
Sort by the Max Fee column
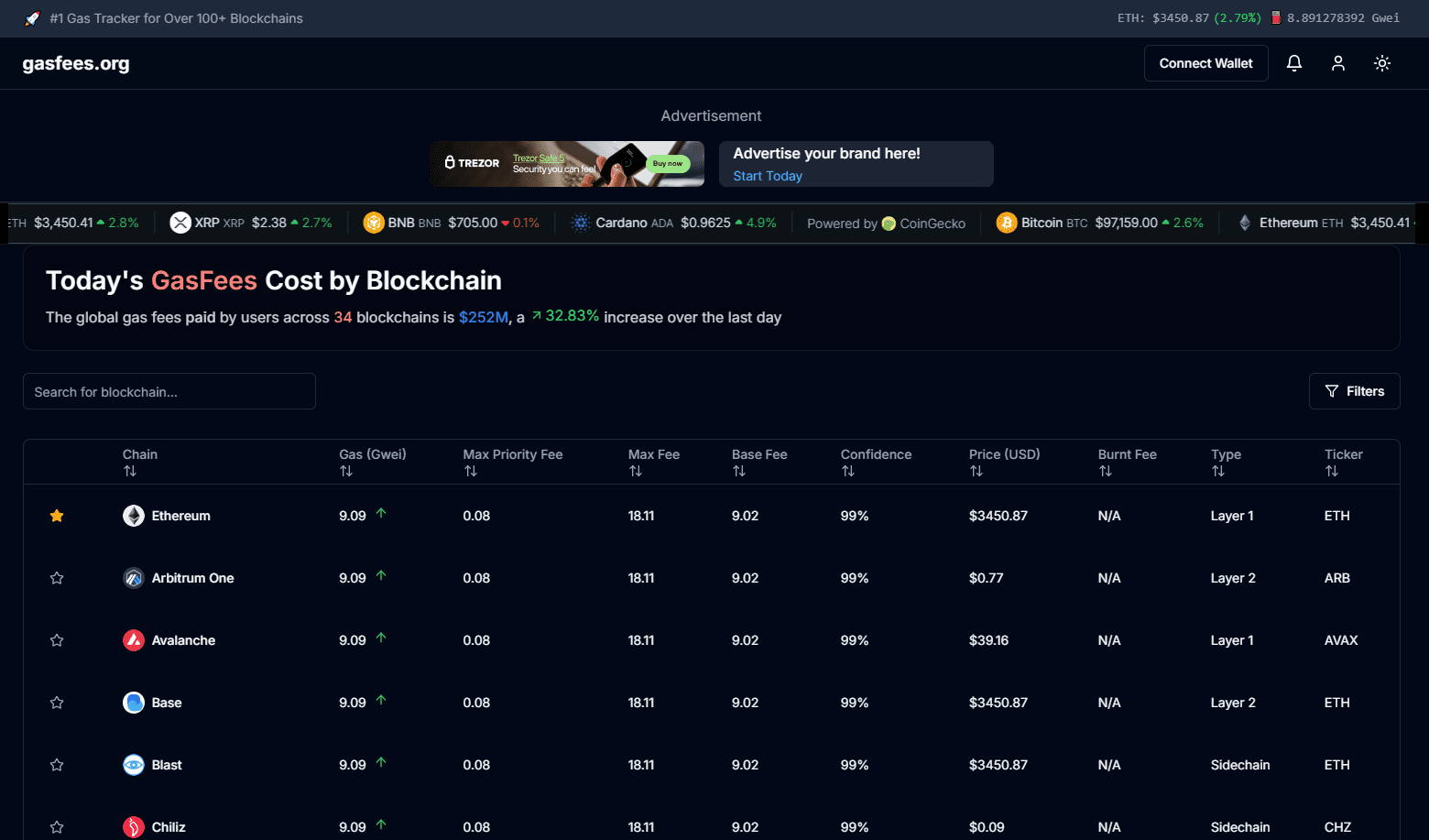pyautogui.click(x=636, y=471)
